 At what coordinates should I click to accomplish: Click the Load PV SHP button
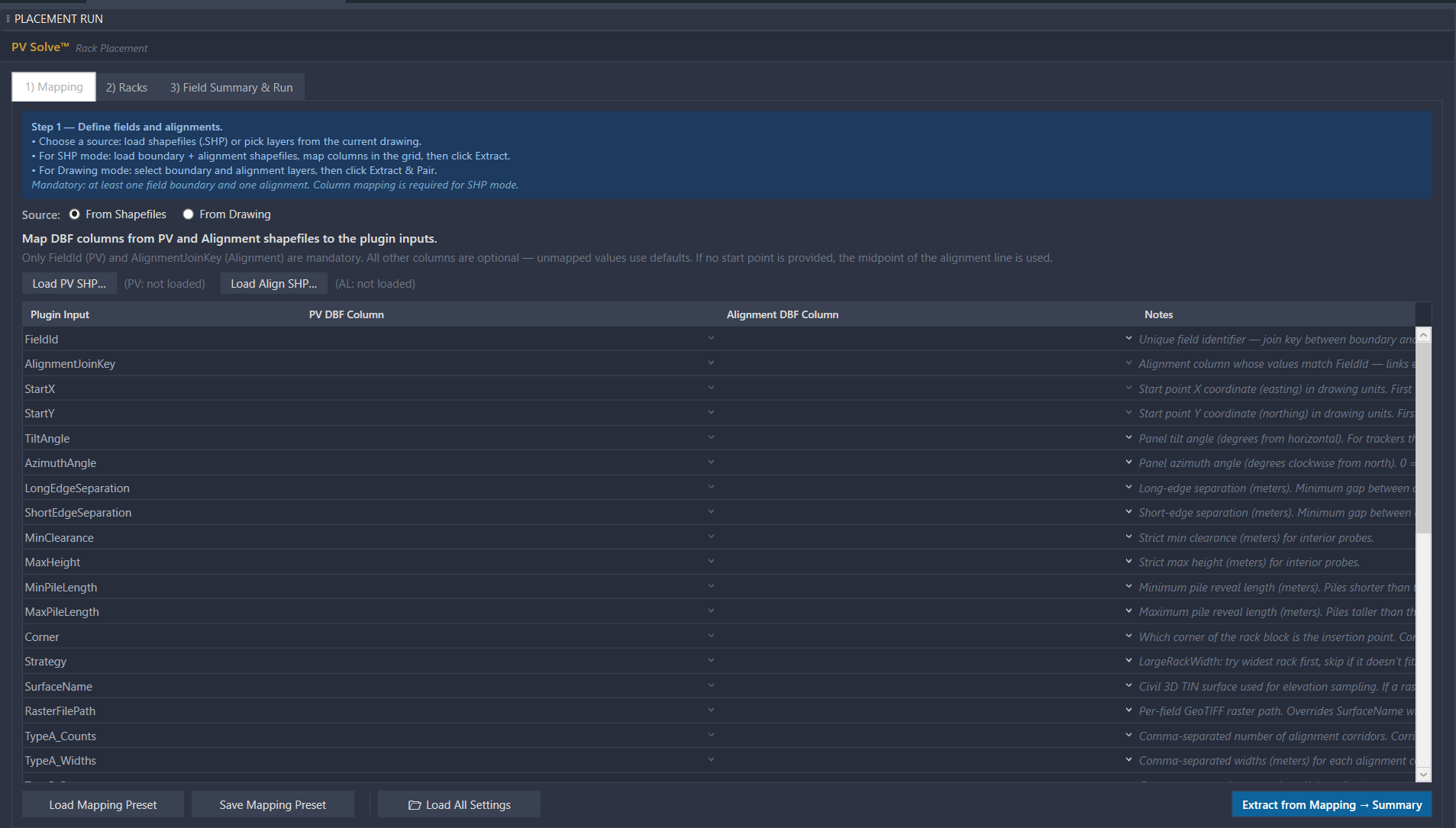pyautogui.click(x=69, y=284)
